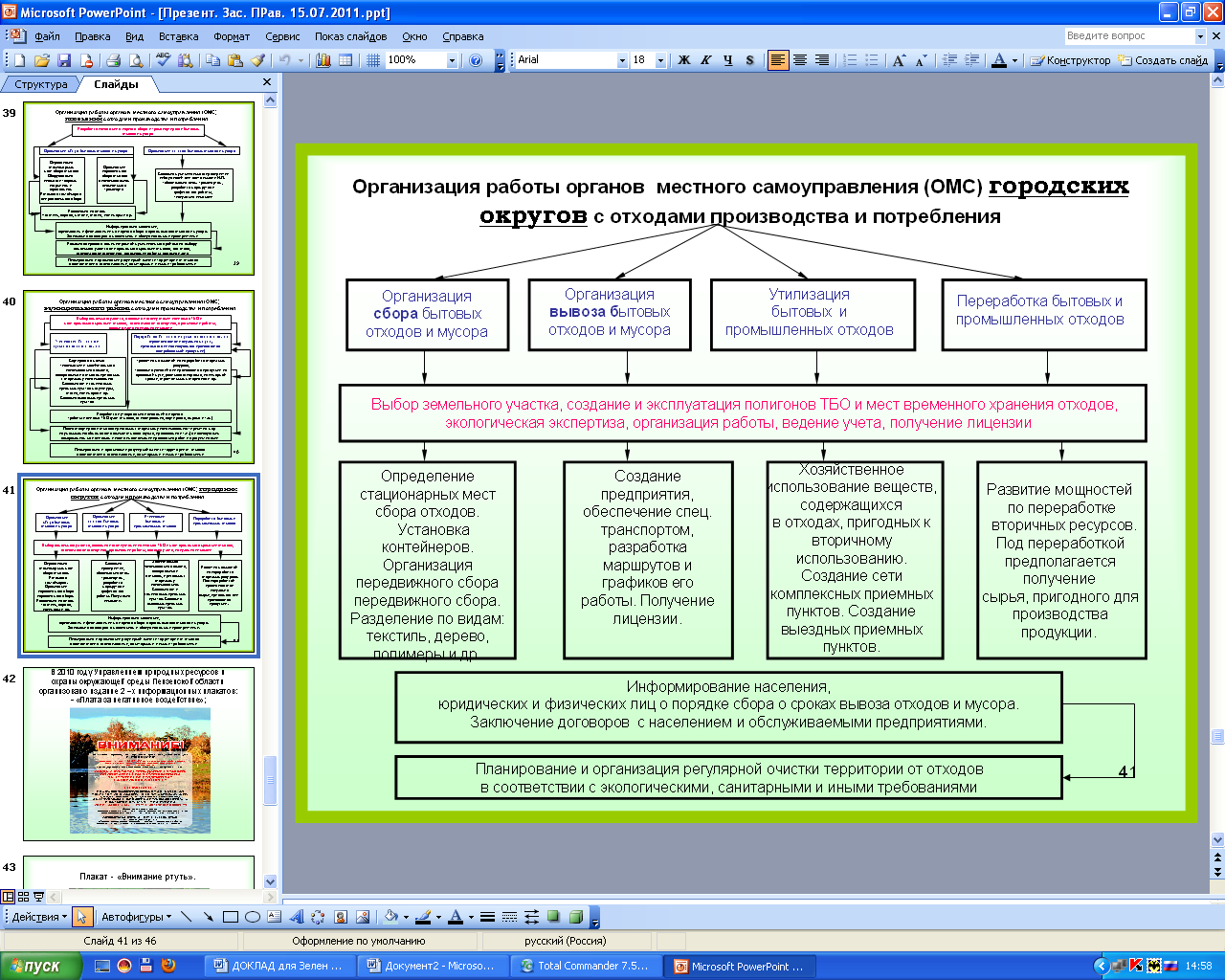Open Print Preview with the magnifier page icon
This screenshot has height=980, width=1225.
click(x=136, y=60)
